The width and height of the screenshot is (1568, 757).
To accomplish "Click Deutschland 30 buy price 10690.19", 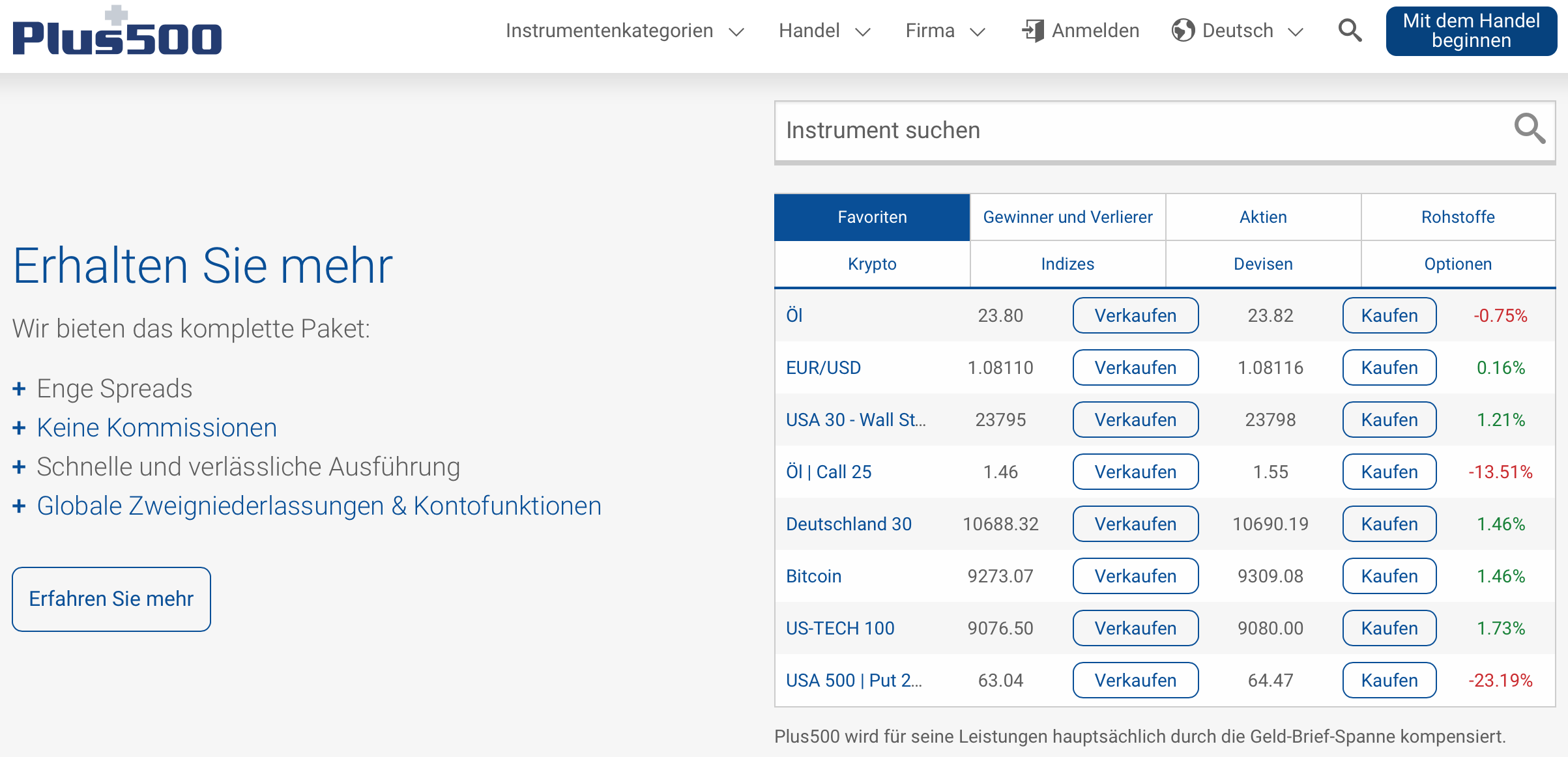I will point(1270,524).
